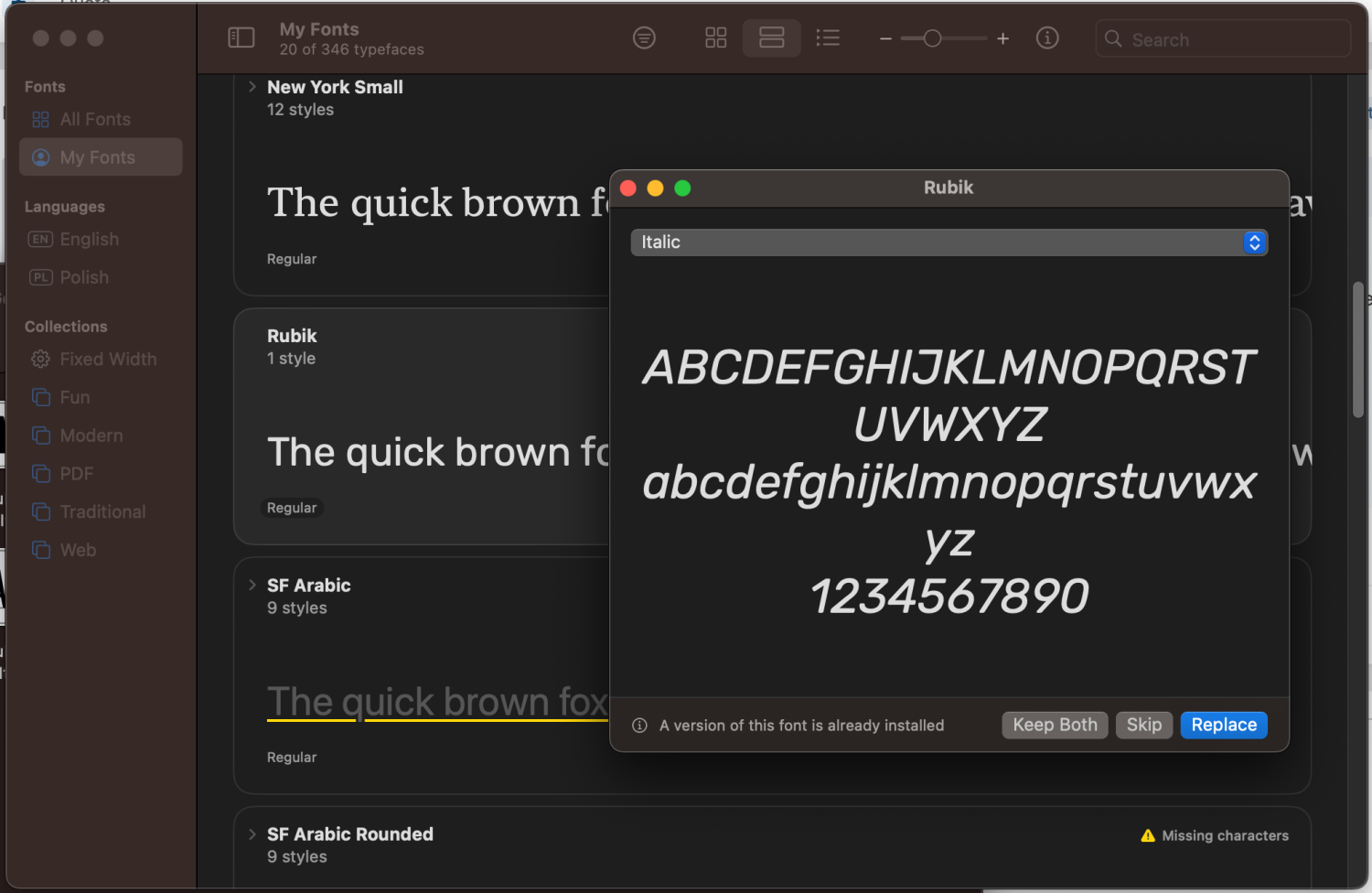Viewport: 1372px width, 893px height.
Task: Adjust the preview size slider
Action: click(935, 38)
